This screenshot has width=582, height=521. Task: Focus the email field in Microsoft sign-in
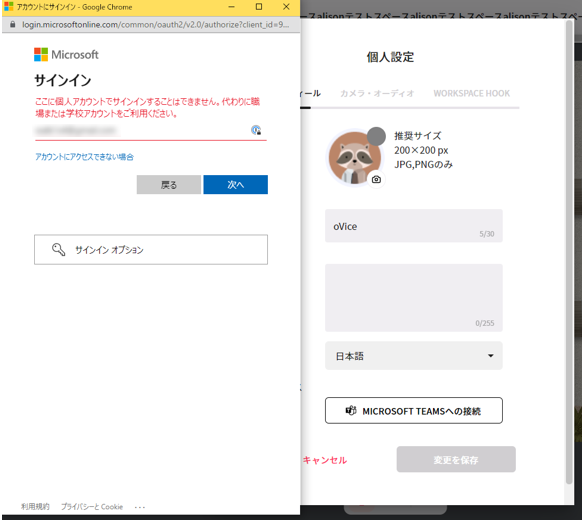click(151, 131)
